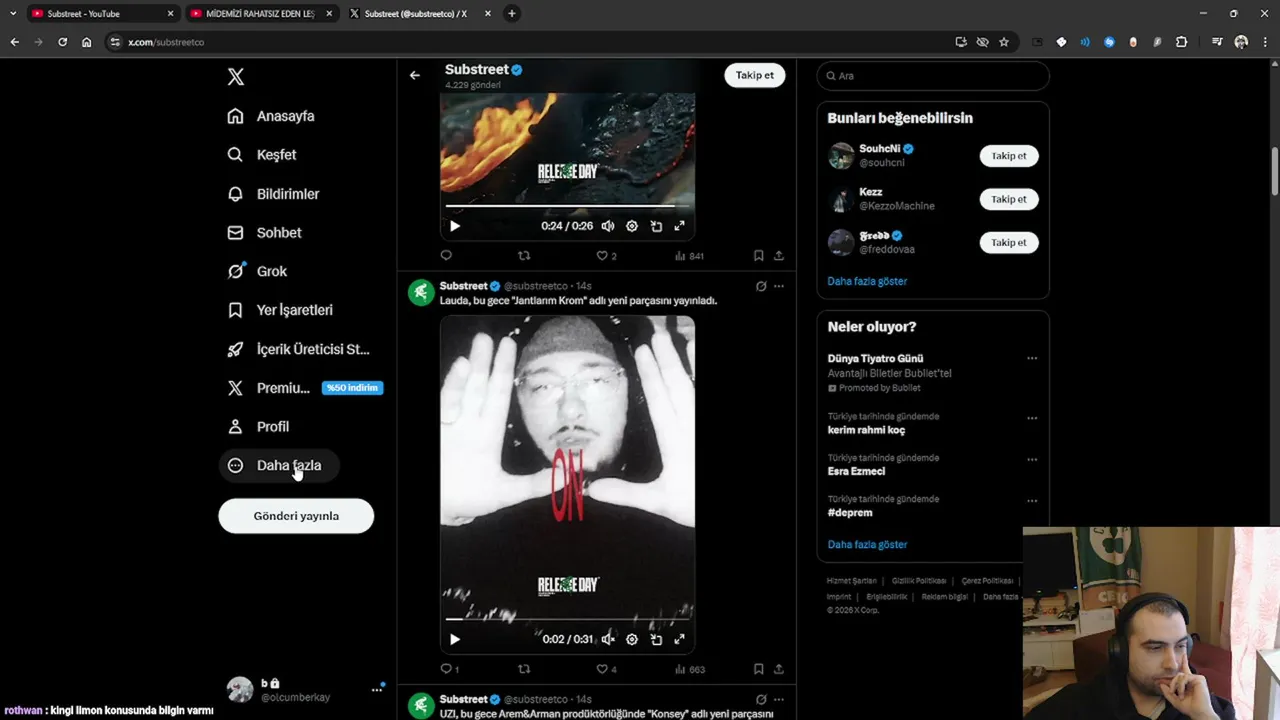Image resolution: width=1280 pixels, height=720 pixels.
Task: Open Yer İşaretleri bookmarks
Action: (x=281, y=310)
